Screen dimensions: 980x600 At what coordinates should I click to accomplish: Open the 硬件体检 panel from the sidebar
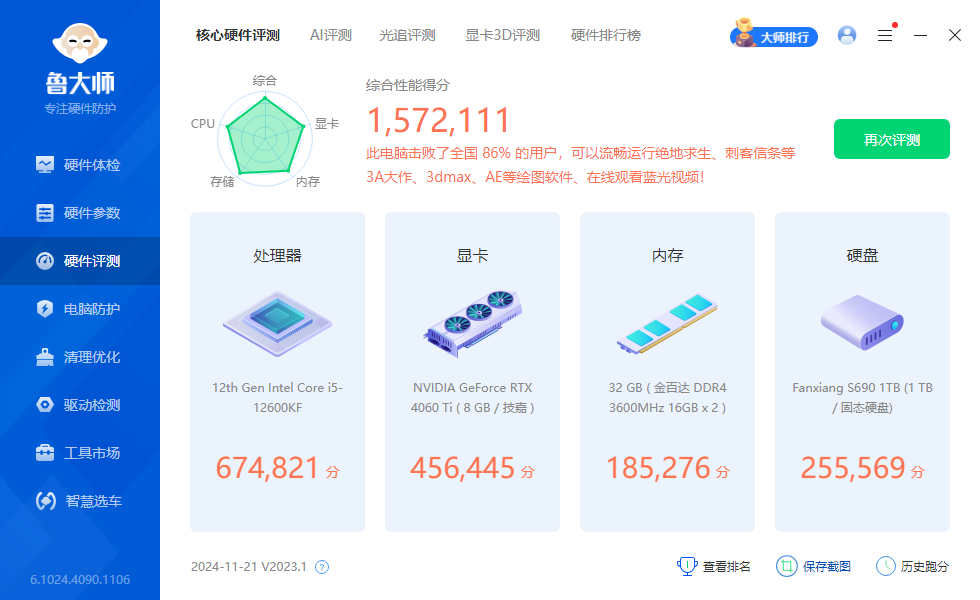(80, 164)
